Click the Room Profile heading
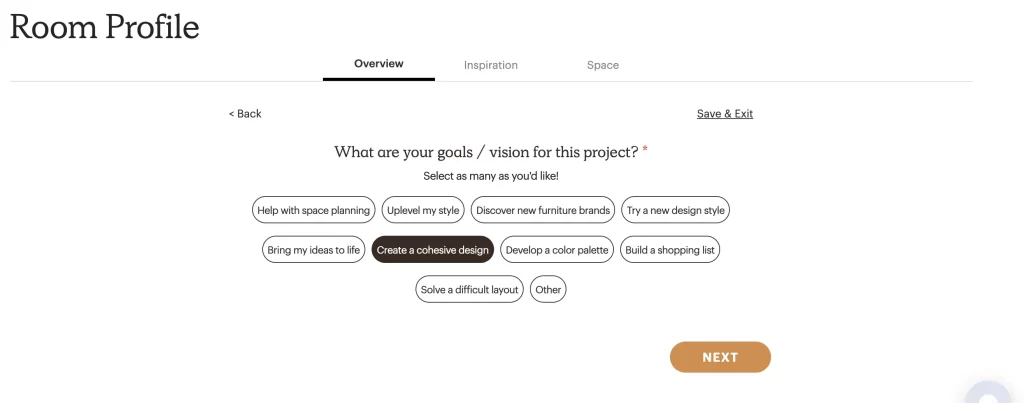Image resolution: width=1024 pixels, height=403 pixels. [105, 27]
